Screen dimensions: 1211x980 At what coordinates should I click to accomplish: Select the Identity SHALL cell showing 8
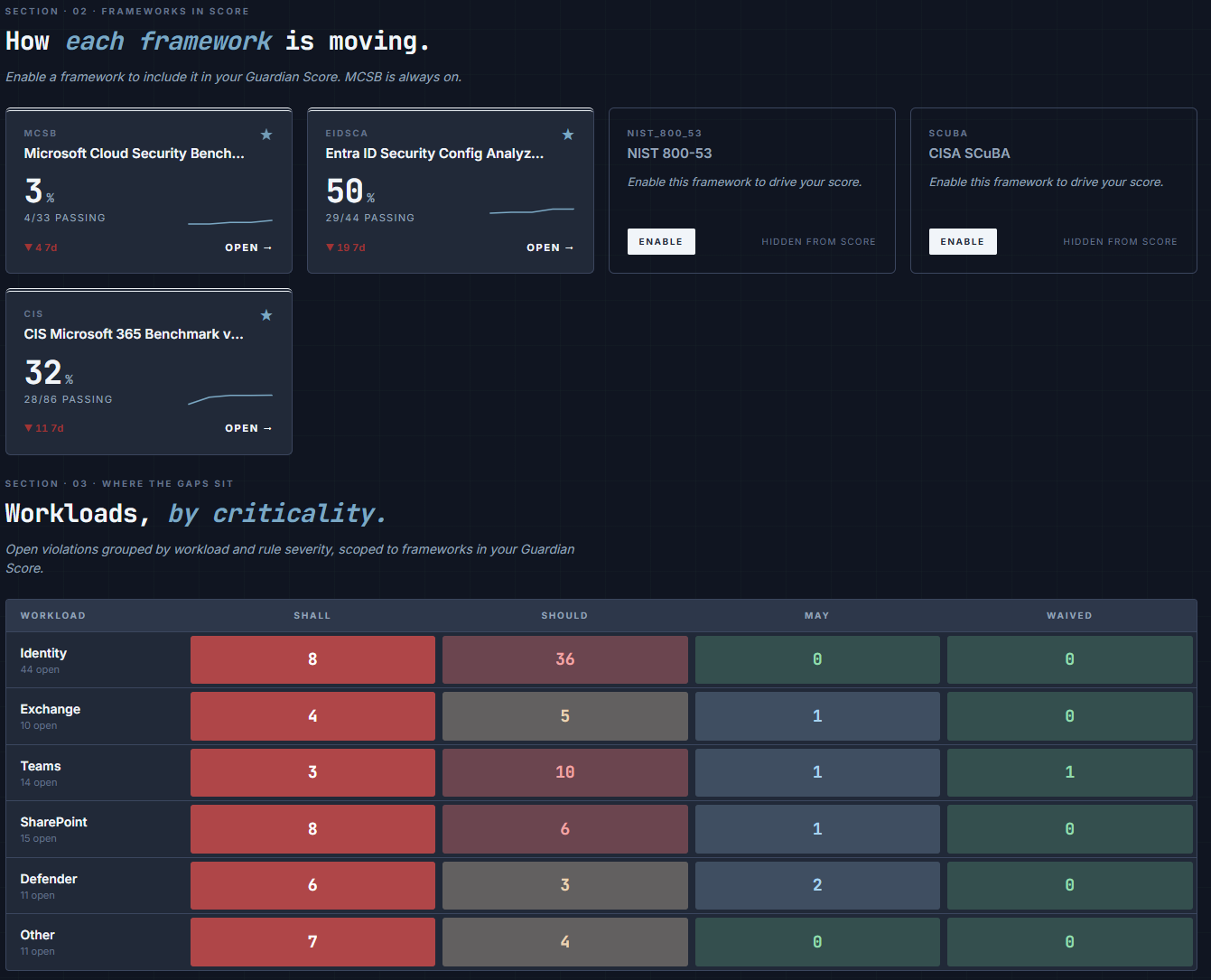[x=312, y=659]
